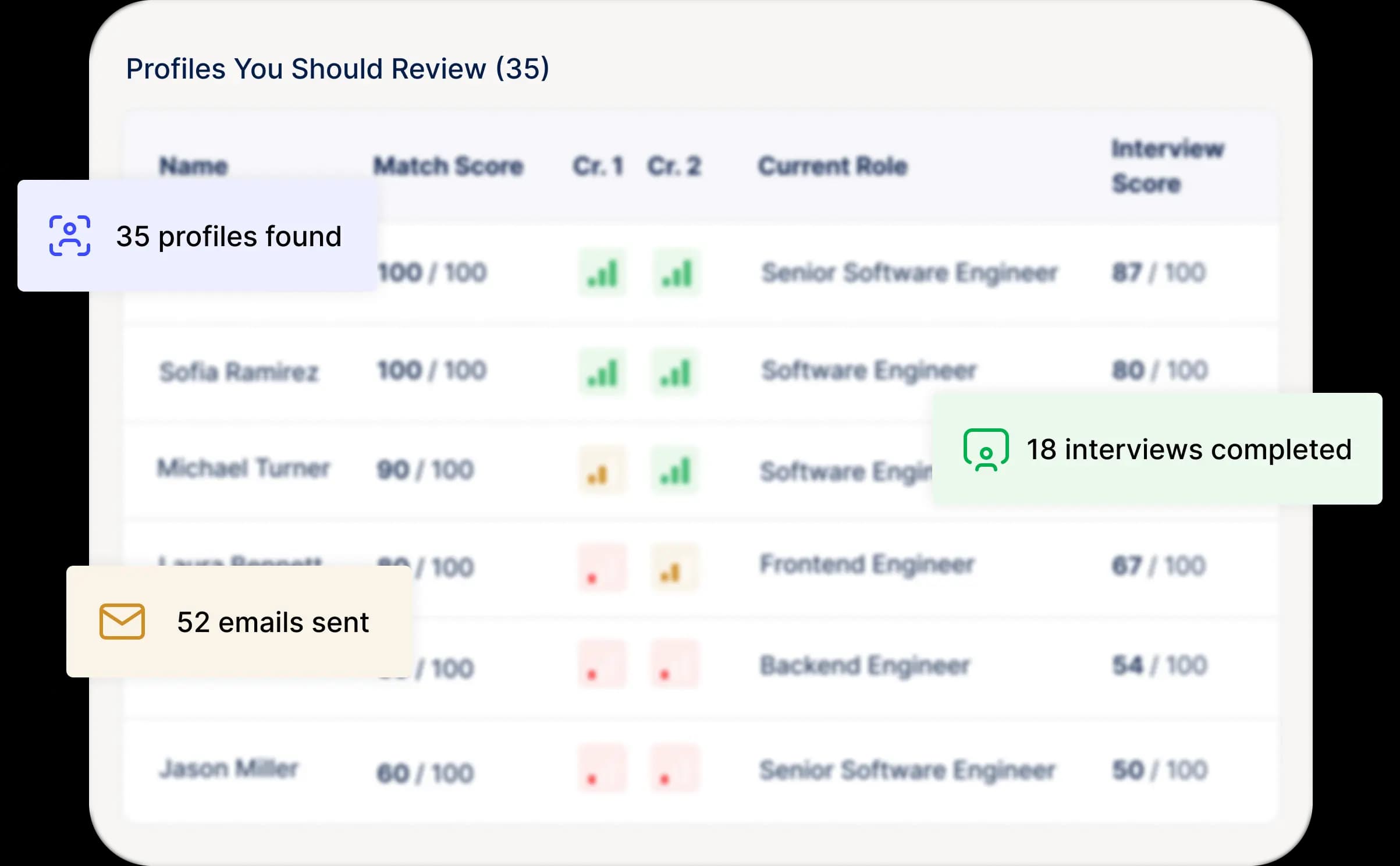Open Michael Turner's profile
Image resolution: width=1400 pixels, height=866 pixels.
tap(243, 469)
